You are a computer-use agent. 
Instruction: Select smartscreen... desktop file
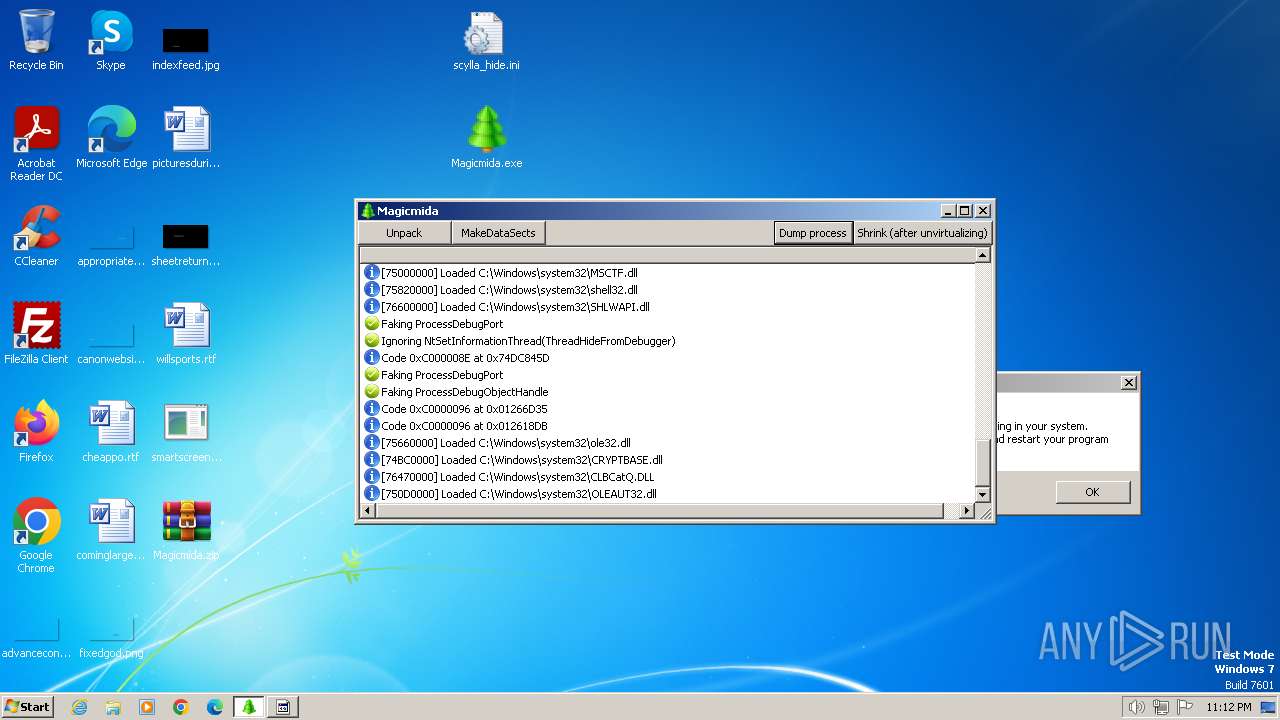(186, 432)
